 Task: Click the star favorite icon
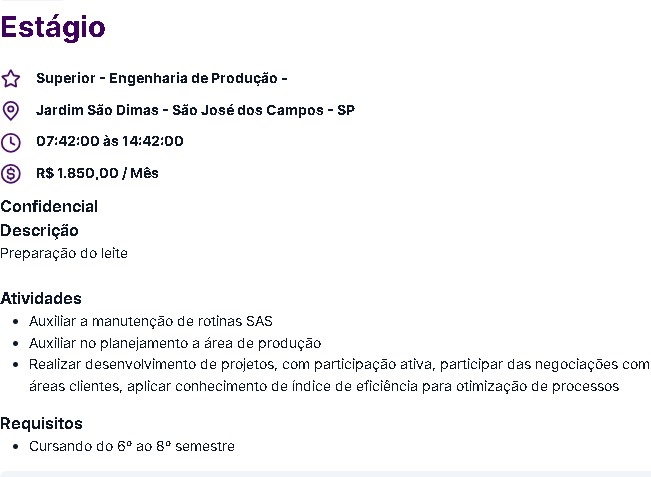[11, 79]
